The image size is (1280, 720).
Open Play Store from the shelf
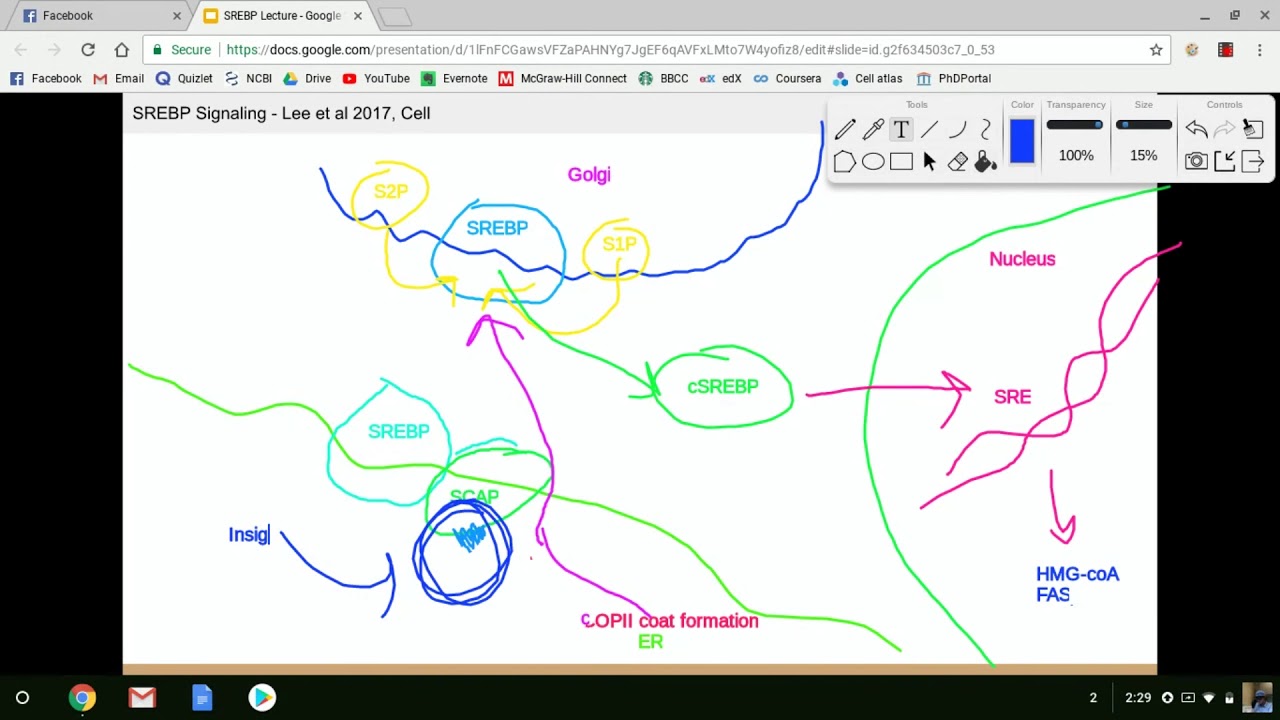point(262,698)
